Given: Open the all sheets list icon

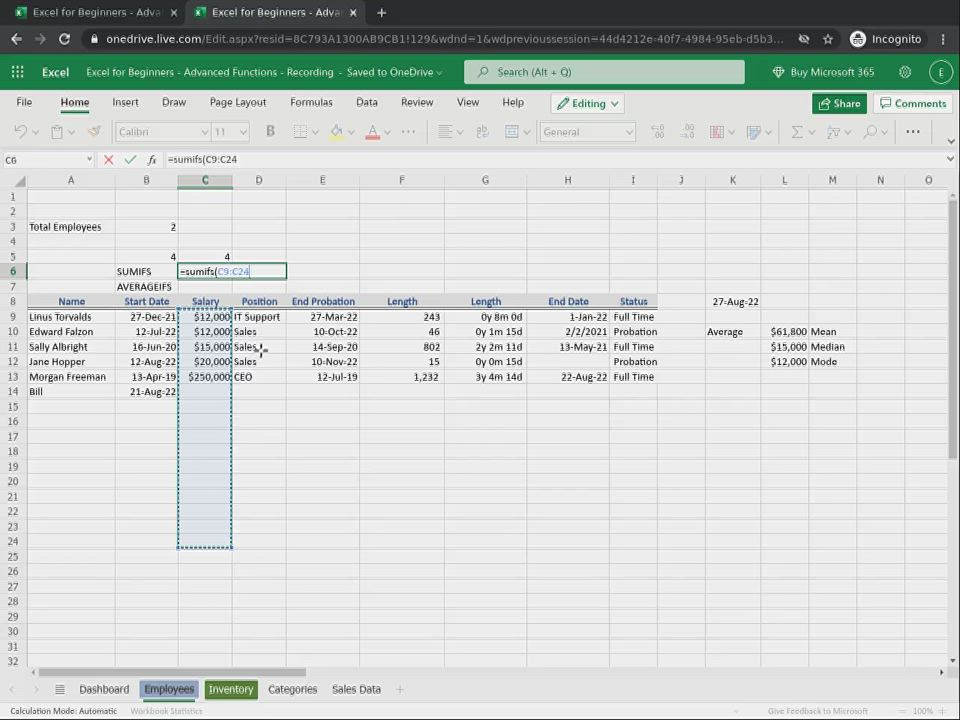Looking at the screenshot, I should click(59, 689).
